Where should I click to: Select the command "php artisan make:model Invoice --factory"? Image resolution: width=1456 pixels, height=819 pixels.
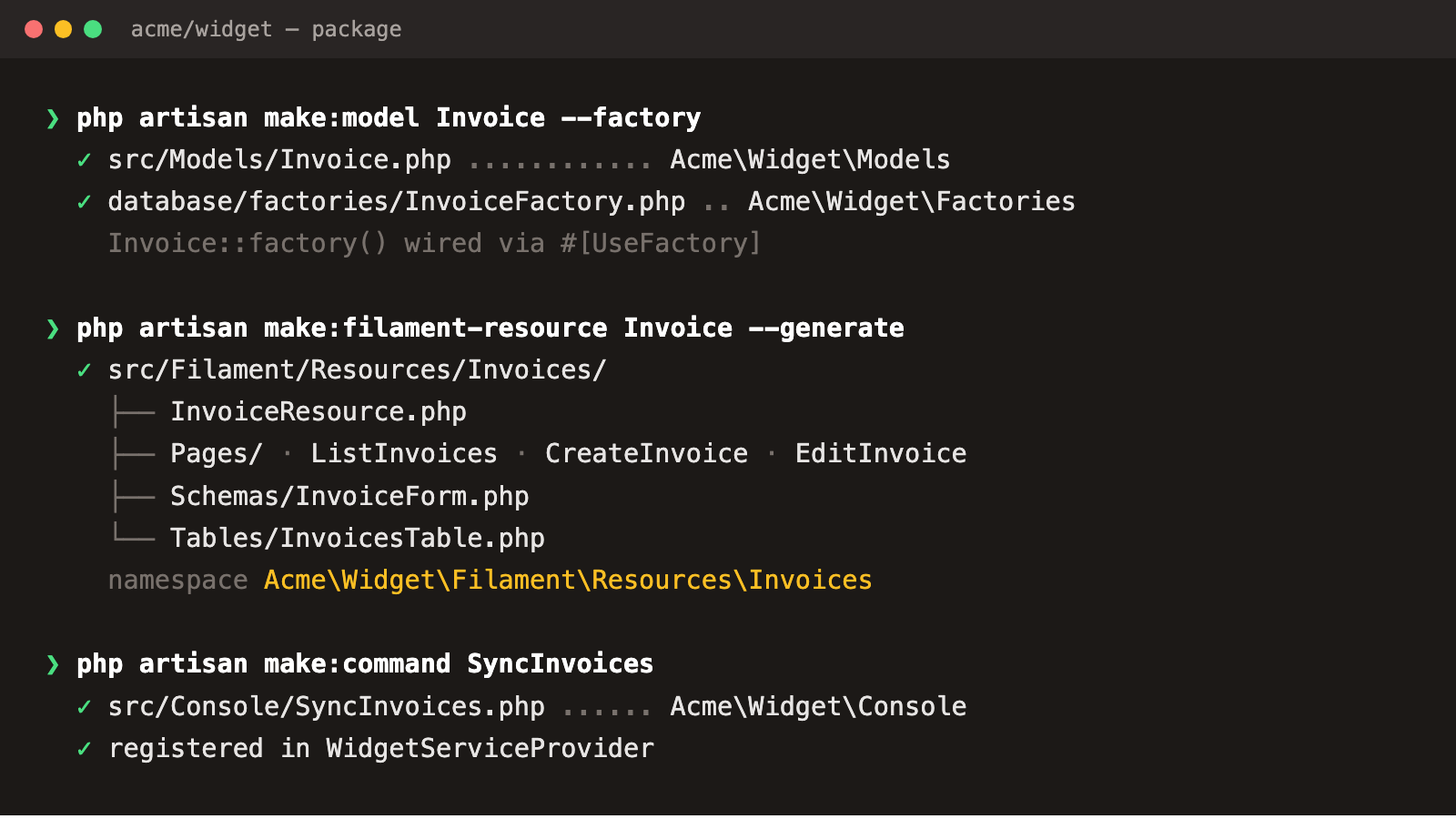(x=389, y=118)
